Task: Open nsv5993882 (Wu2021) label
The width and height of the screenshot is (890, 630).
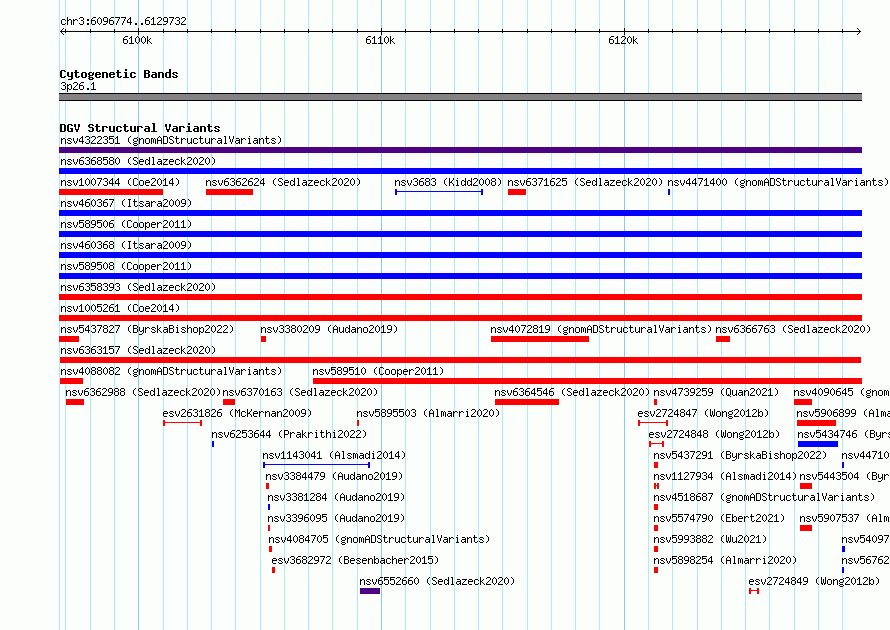Action: [710, 539]
